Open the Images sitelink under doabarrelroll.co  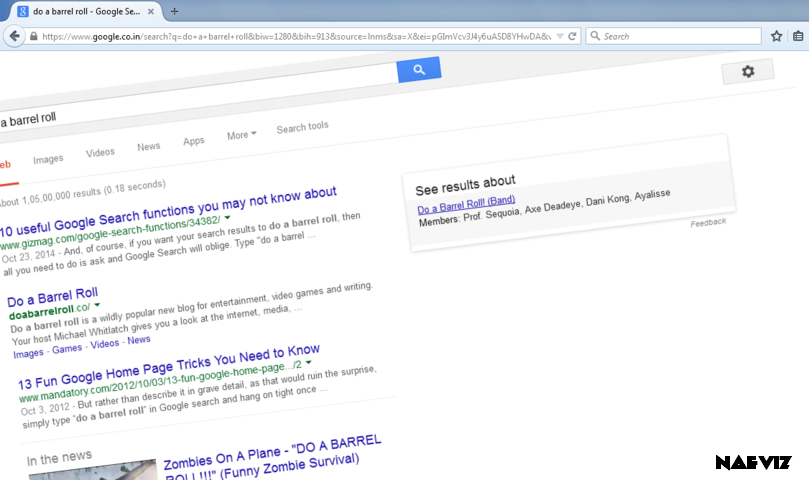(28, 354)
